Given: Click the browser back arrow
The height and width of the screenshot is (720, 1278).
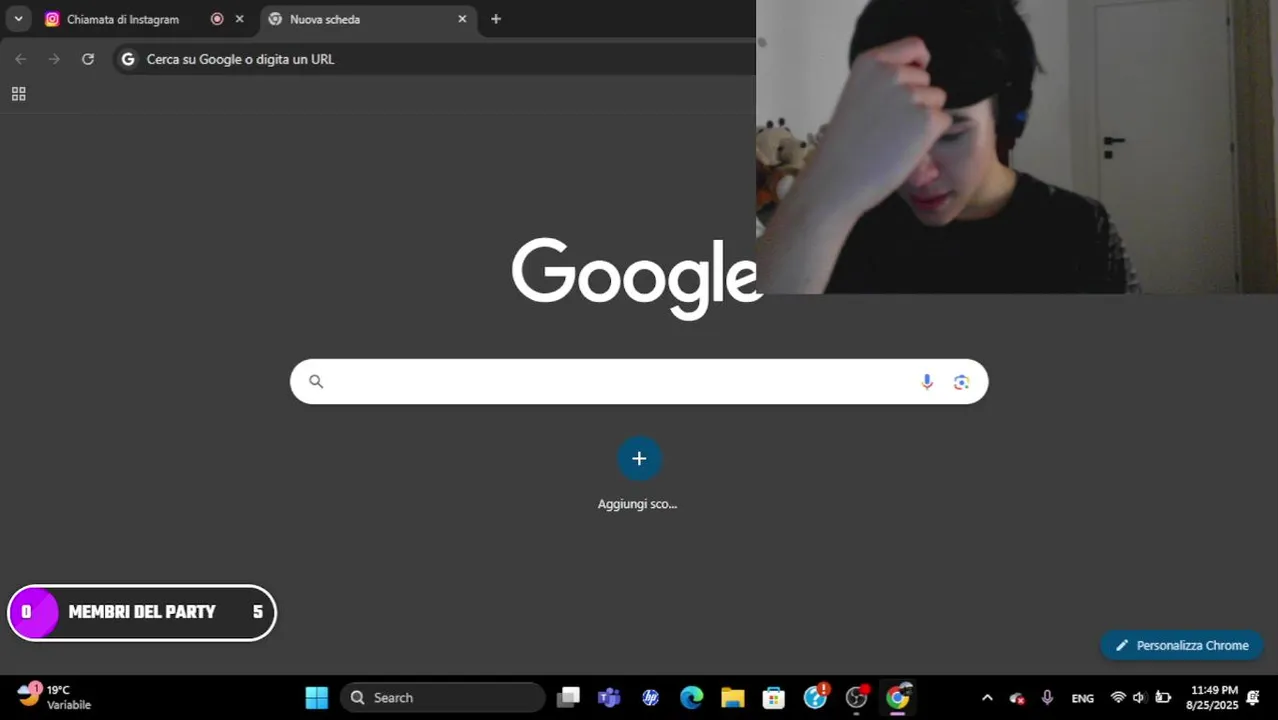Looking at the screenshot, I should pyautogui.click(x=20, y=59).
